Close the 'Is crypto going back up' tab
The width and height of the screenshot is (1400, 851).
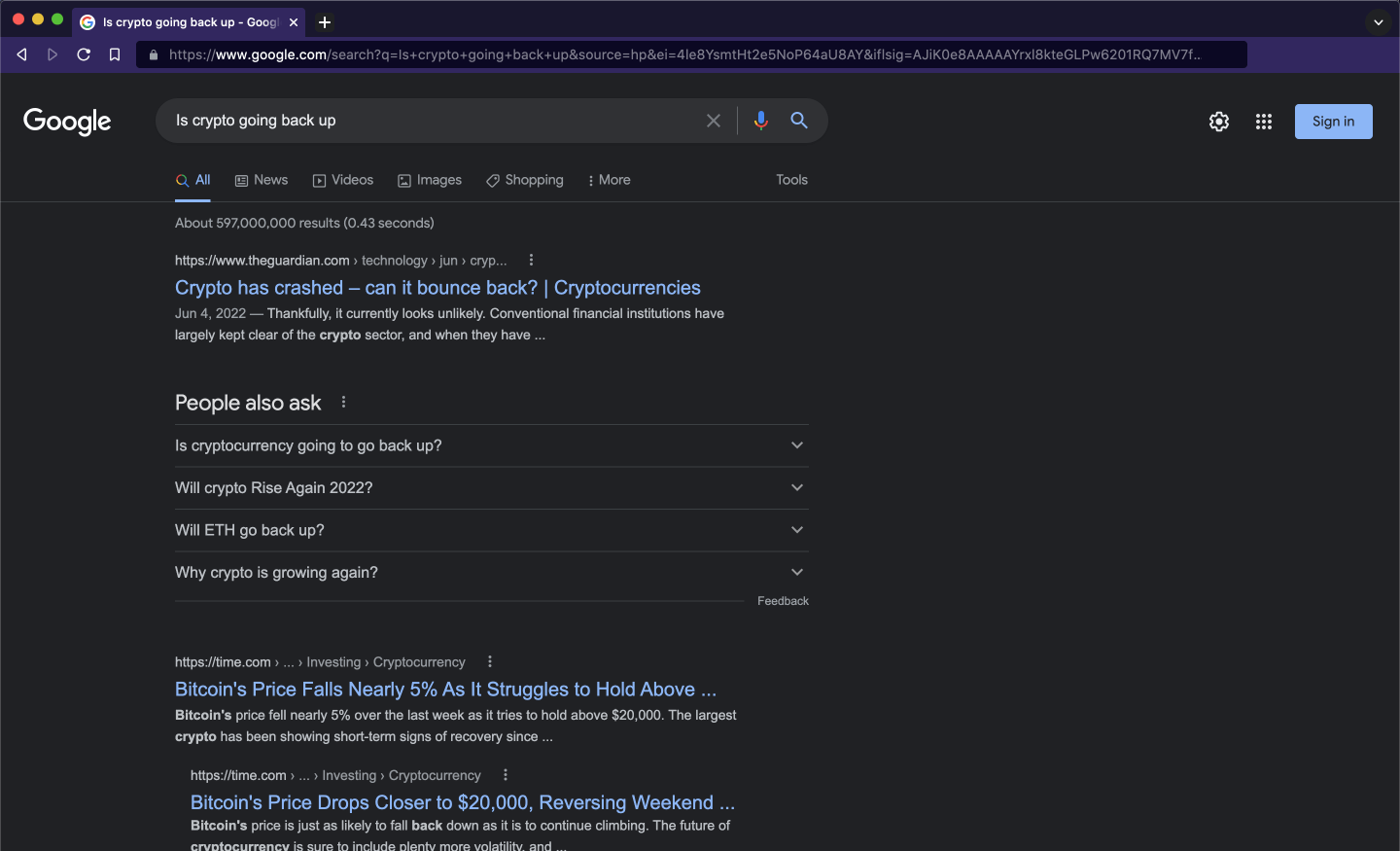[294, 22]
